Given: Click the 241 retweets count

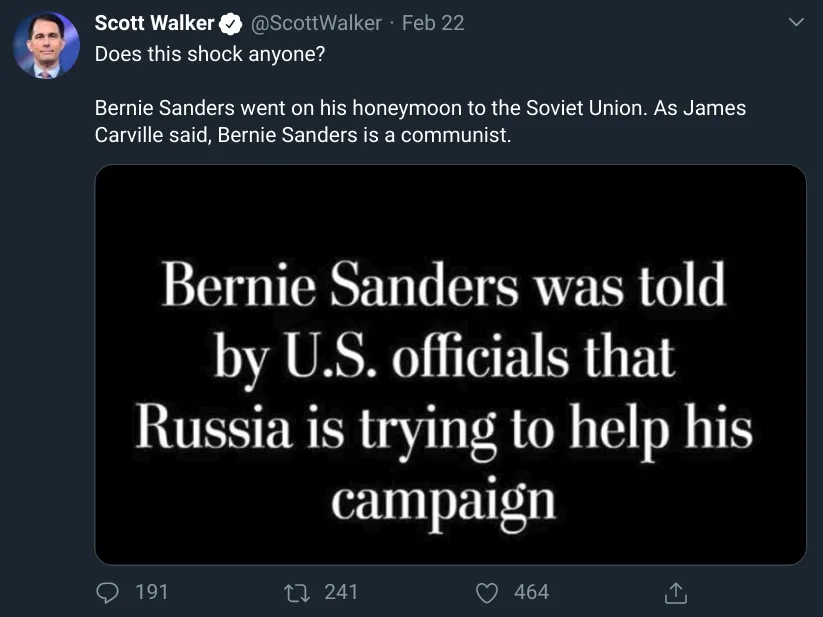Looking at the screenshot, I should (341, 592).
